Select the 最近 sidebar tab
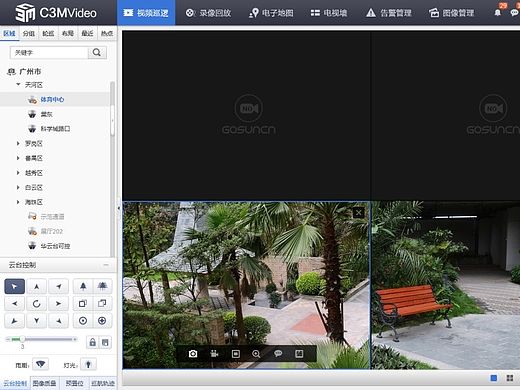 coord(87,33)
